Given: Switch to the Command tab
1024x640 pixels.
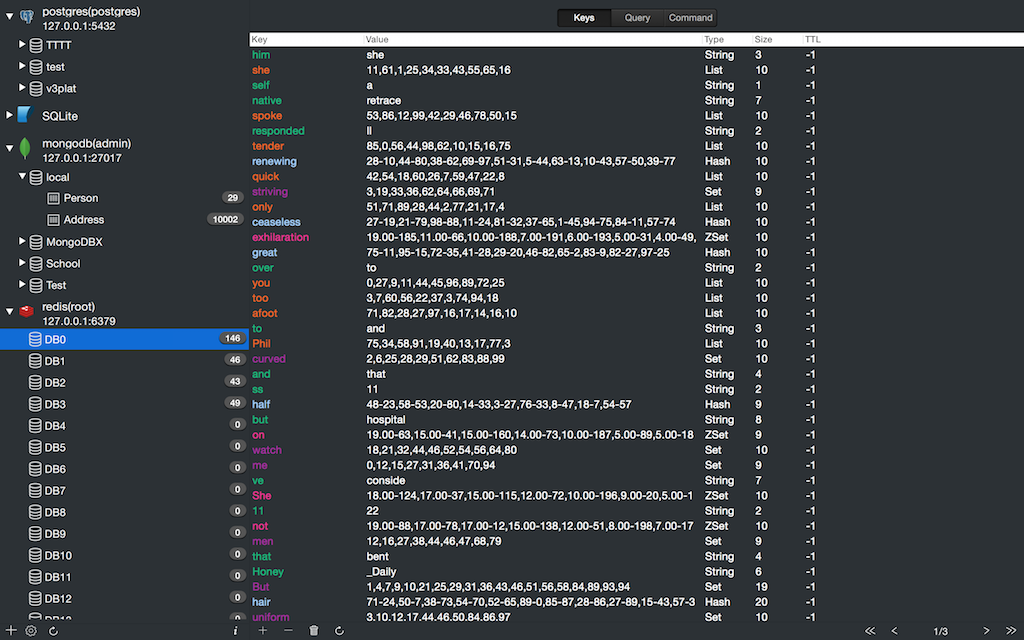Looking at the screenshot, I should click(690, 18).
